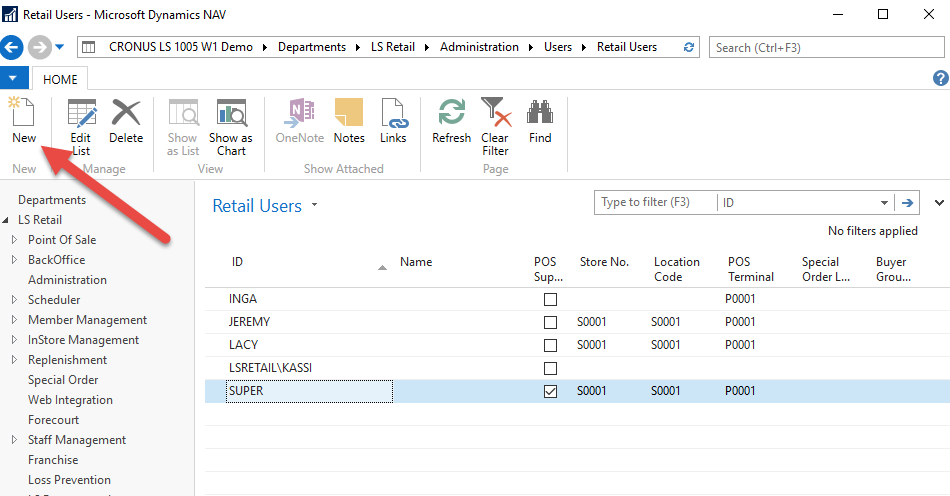Click LS Retail in the address breadcrumb

pos(393,47)
